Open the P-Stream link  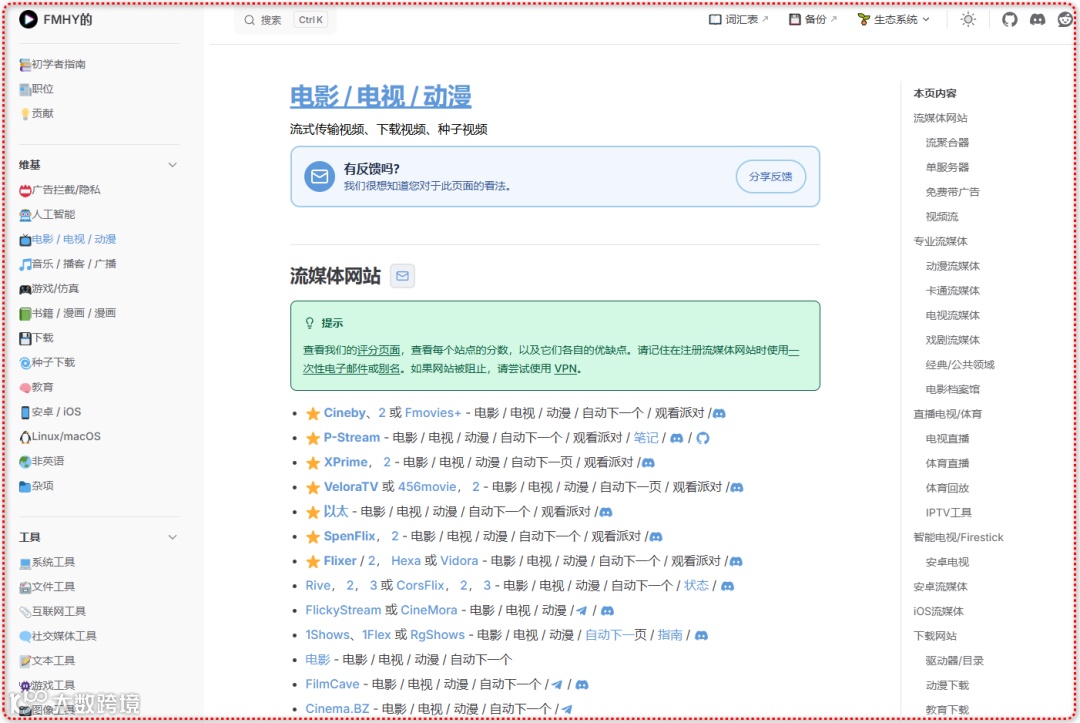pos(351,438)
